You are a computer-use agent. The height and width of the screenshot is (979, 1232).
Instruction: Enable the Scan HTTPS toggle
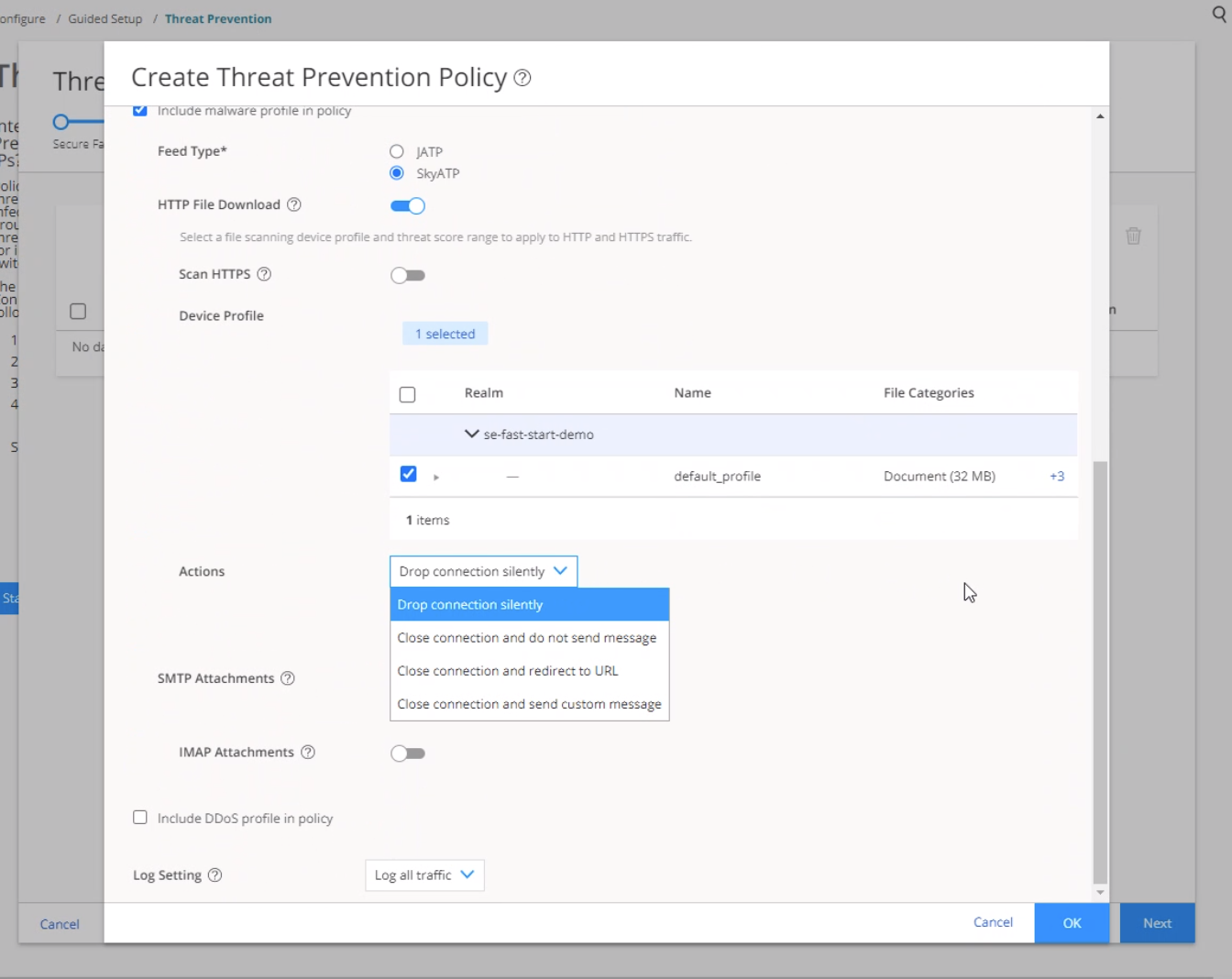[x=408, y=275]
